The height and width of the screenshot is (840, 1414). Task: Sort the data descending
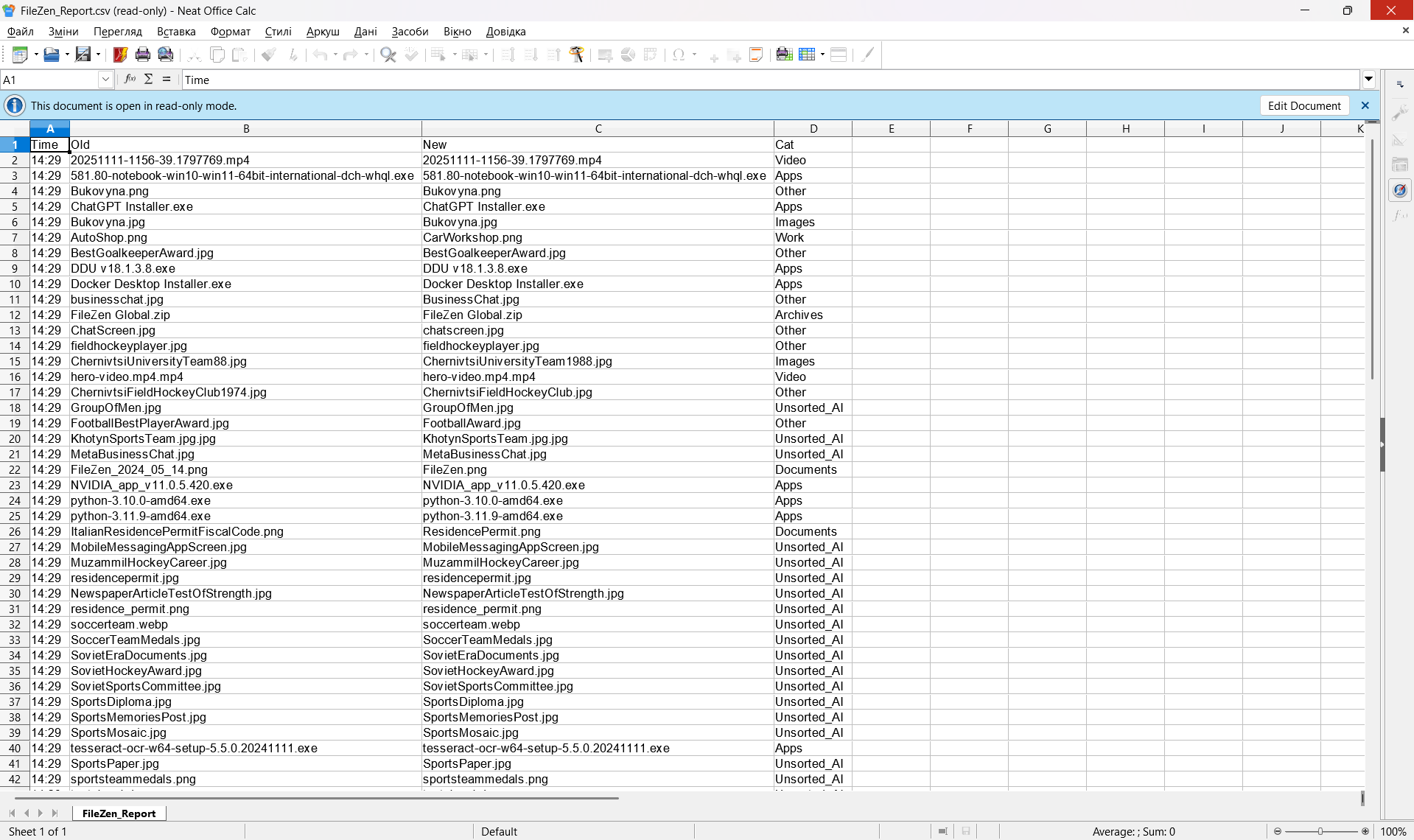click(531, 55)
